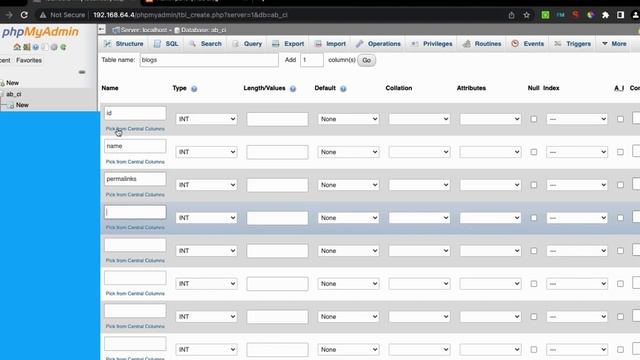Open Default dropdown for permalinks column
This screenshot has height=360, width=640.
tap(348, 185)
